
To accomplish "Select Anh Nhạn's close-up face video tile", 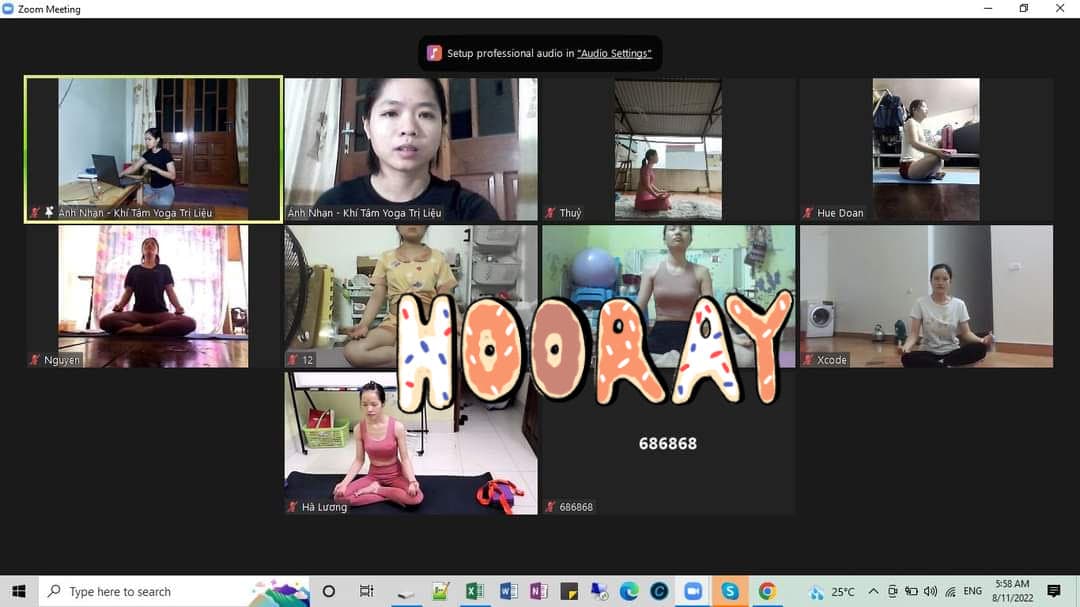I will tap(411, 150).
